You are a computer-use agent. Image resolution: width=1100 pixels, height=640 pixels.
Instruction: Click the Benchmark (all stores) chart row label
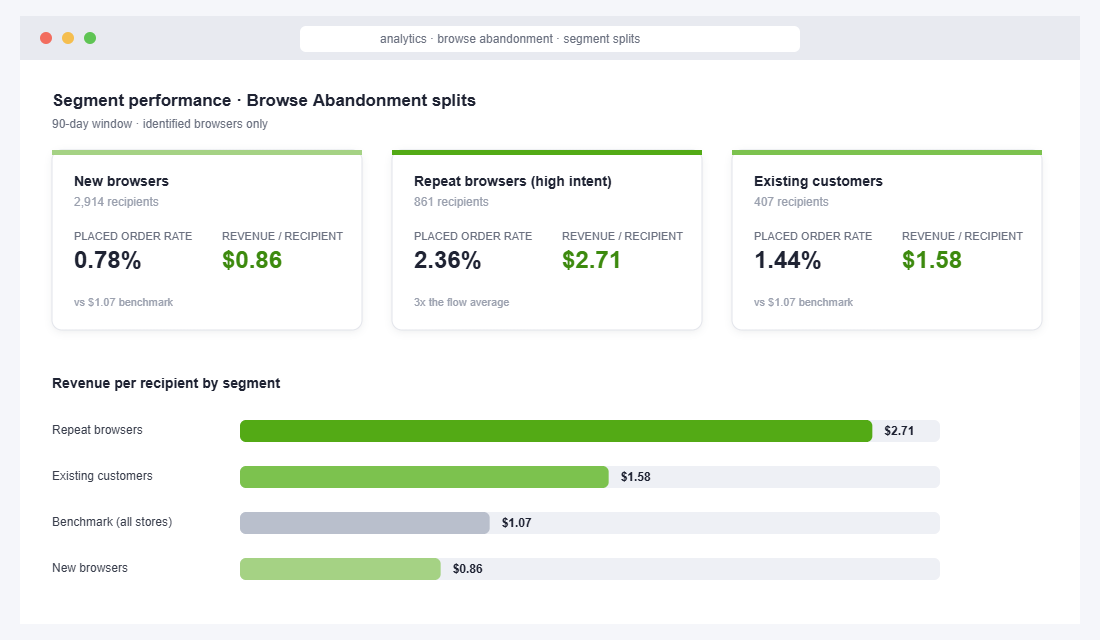click(x=112, y=522)
